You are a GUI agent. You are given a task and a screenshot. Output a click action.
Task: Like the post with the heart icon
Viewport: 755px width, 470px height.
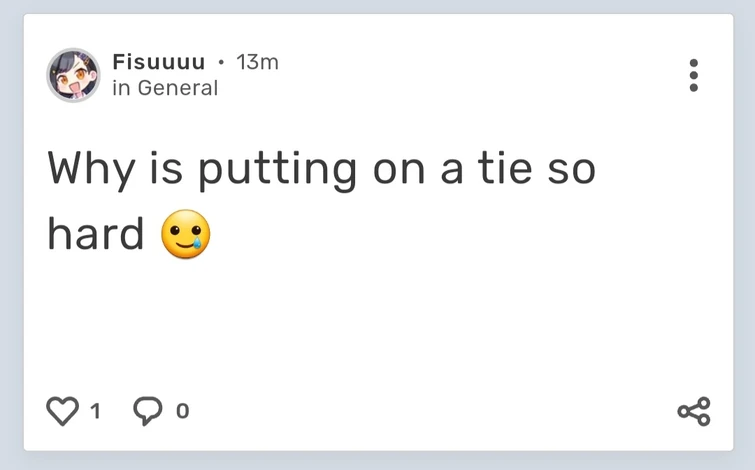(x=63, y=411)
